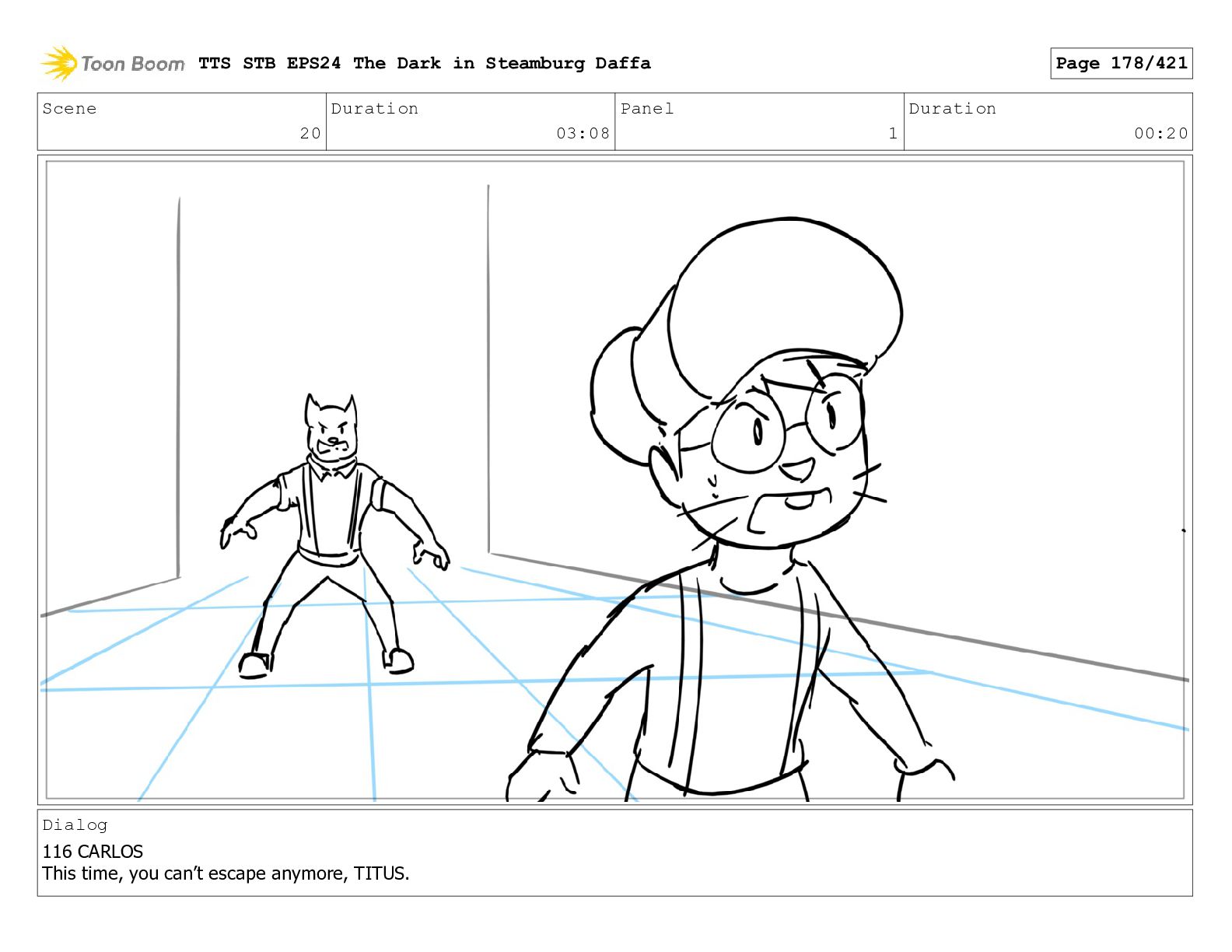Select the panel number '1'
Viewport: 1232px width, 952px height.
click(x=893, y=133)
